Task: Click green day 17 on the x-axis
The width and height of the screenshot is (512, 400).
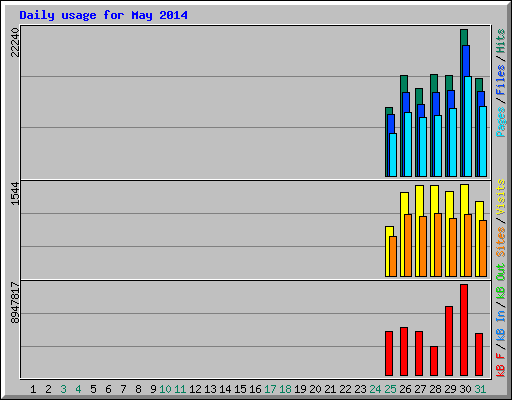Action: click(270, 389)
